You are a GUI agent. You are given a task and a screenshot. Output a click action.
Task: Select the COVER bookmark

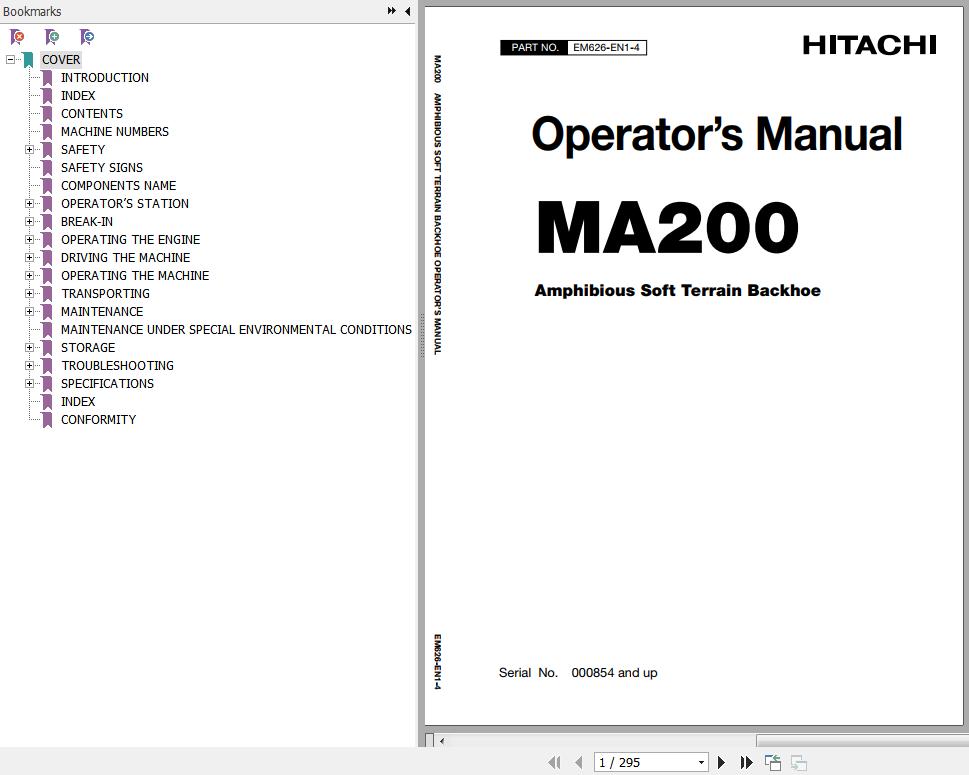coord(61,60)
